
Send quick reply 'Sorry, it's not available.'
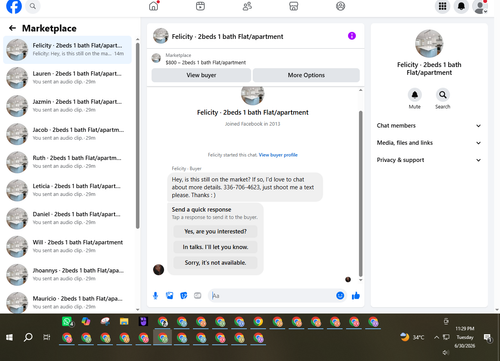215,263
